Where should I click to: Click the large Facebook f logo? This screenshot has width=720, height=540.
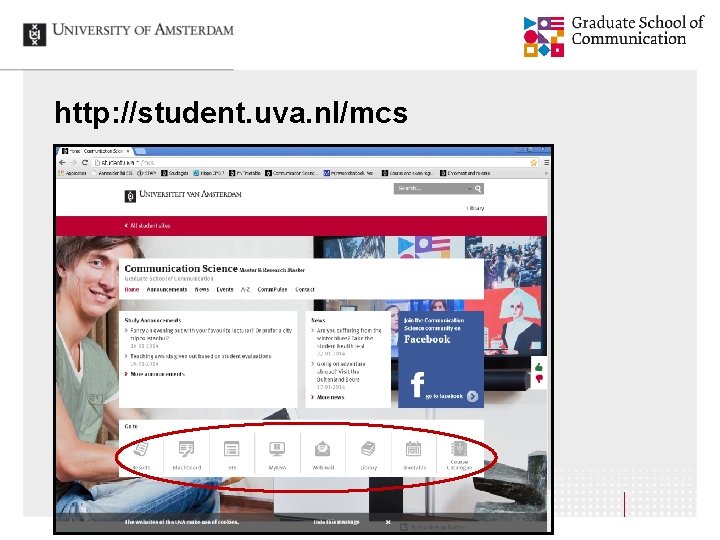coord(417,384)
